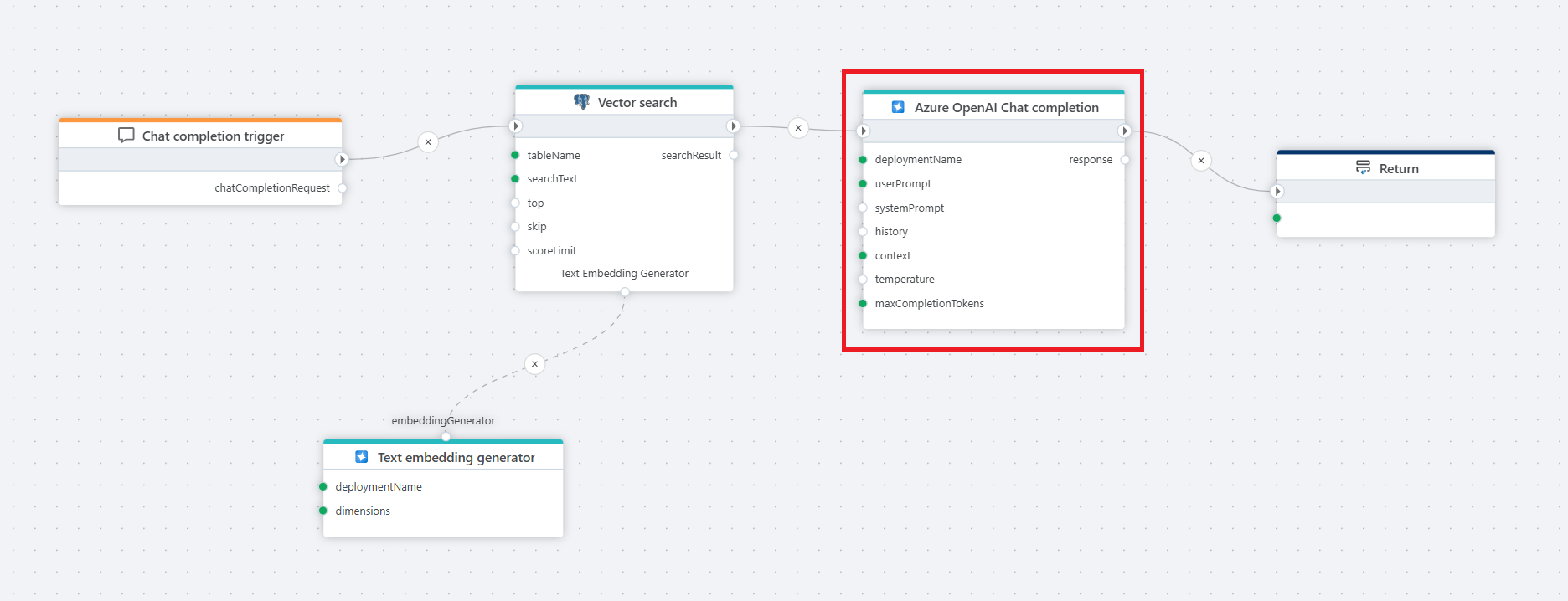Screen dimensions: 1568x601
Task: Click the embeddingGenerator label
Action: [443, 420]
